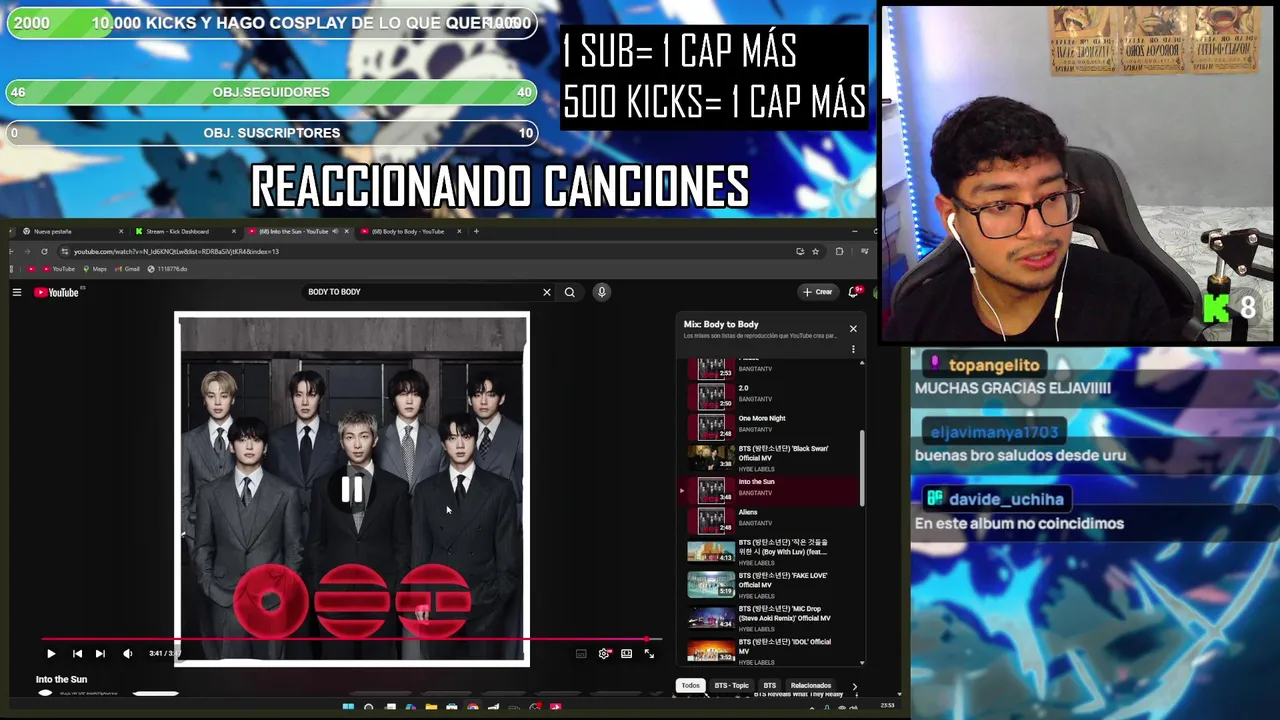Screen dimensions: 1280x720
Task: Switch to the 'Nueva pestaña' browser tab
Action: click(73, 231)
